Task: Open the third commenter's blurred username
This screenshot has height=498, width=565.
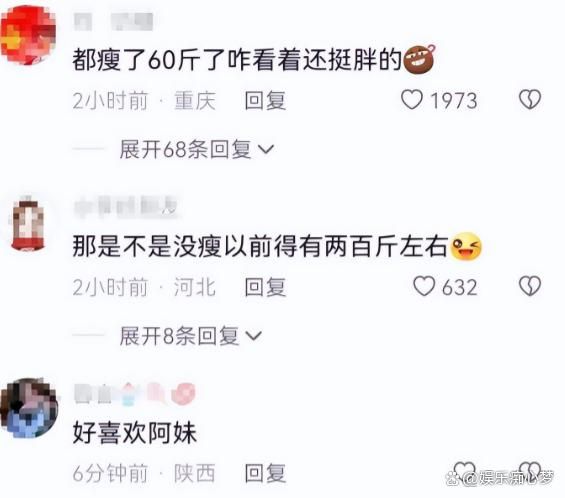Action: point(135,393)
